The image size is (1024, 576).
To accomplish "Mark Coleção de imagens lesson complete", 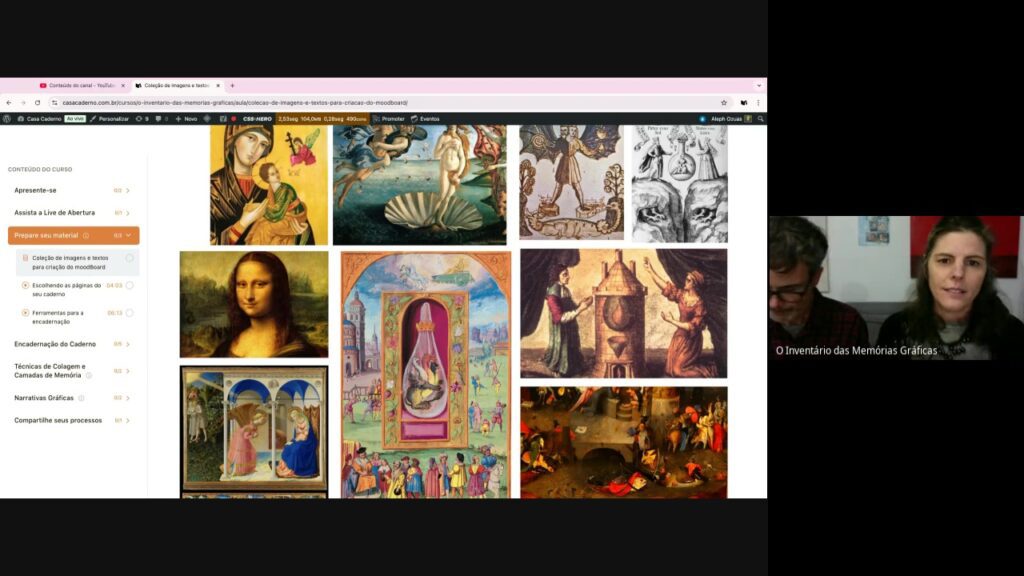I will [x=129, y=258].
